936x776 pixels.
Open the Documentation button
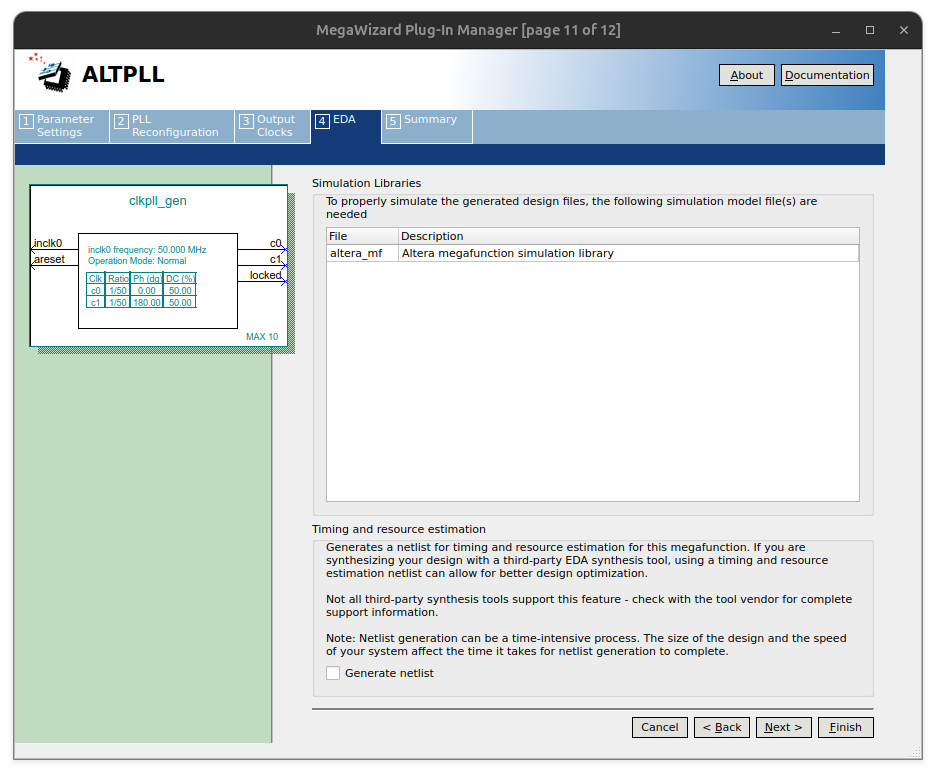[826, 75]
